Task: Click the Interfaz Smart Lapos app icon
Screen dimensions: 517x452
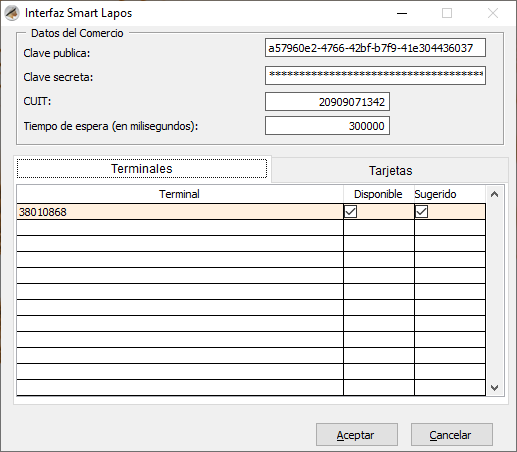Action: [x=12, y=13]
